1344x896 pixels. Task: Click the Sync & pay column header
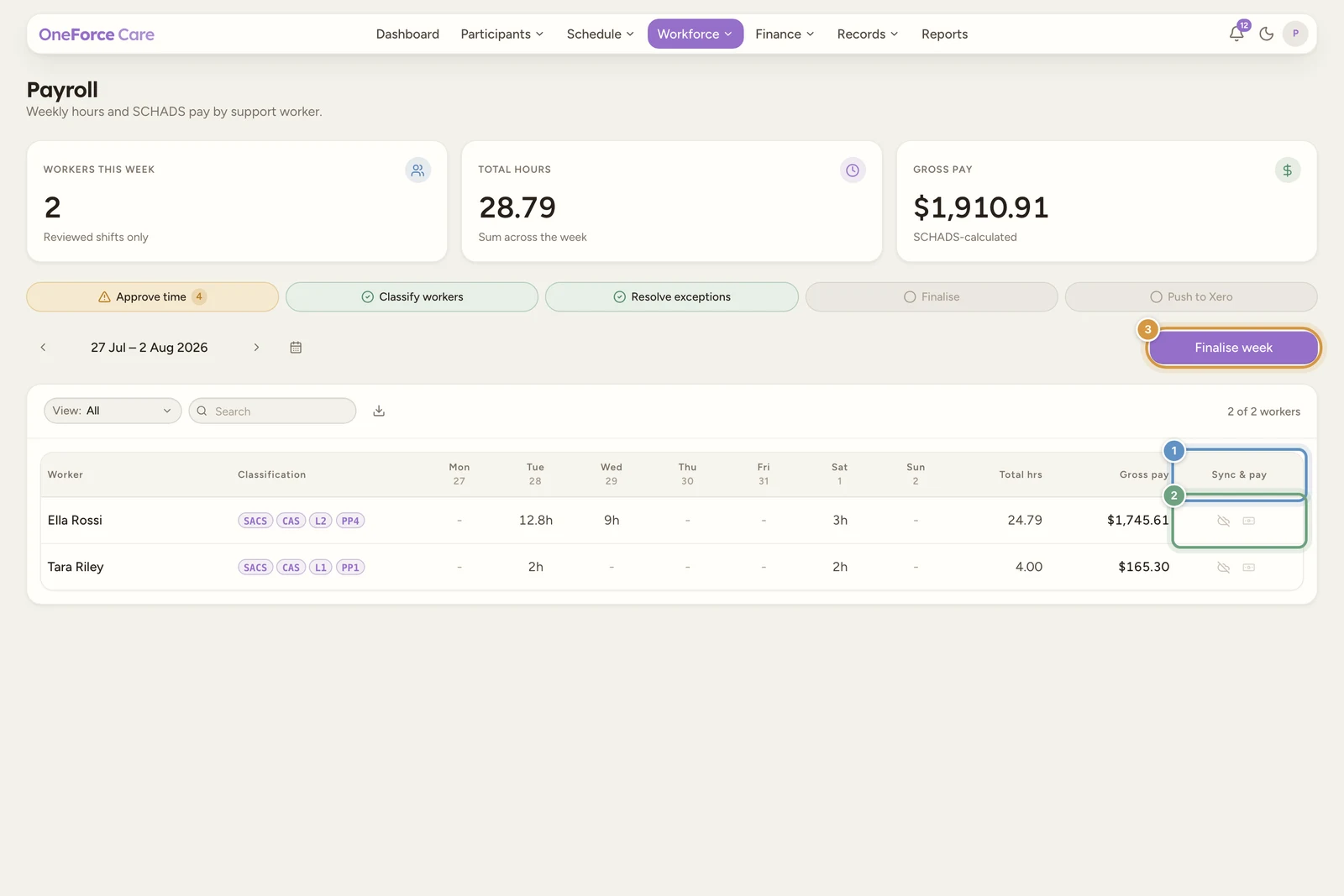pos(1239,475)
